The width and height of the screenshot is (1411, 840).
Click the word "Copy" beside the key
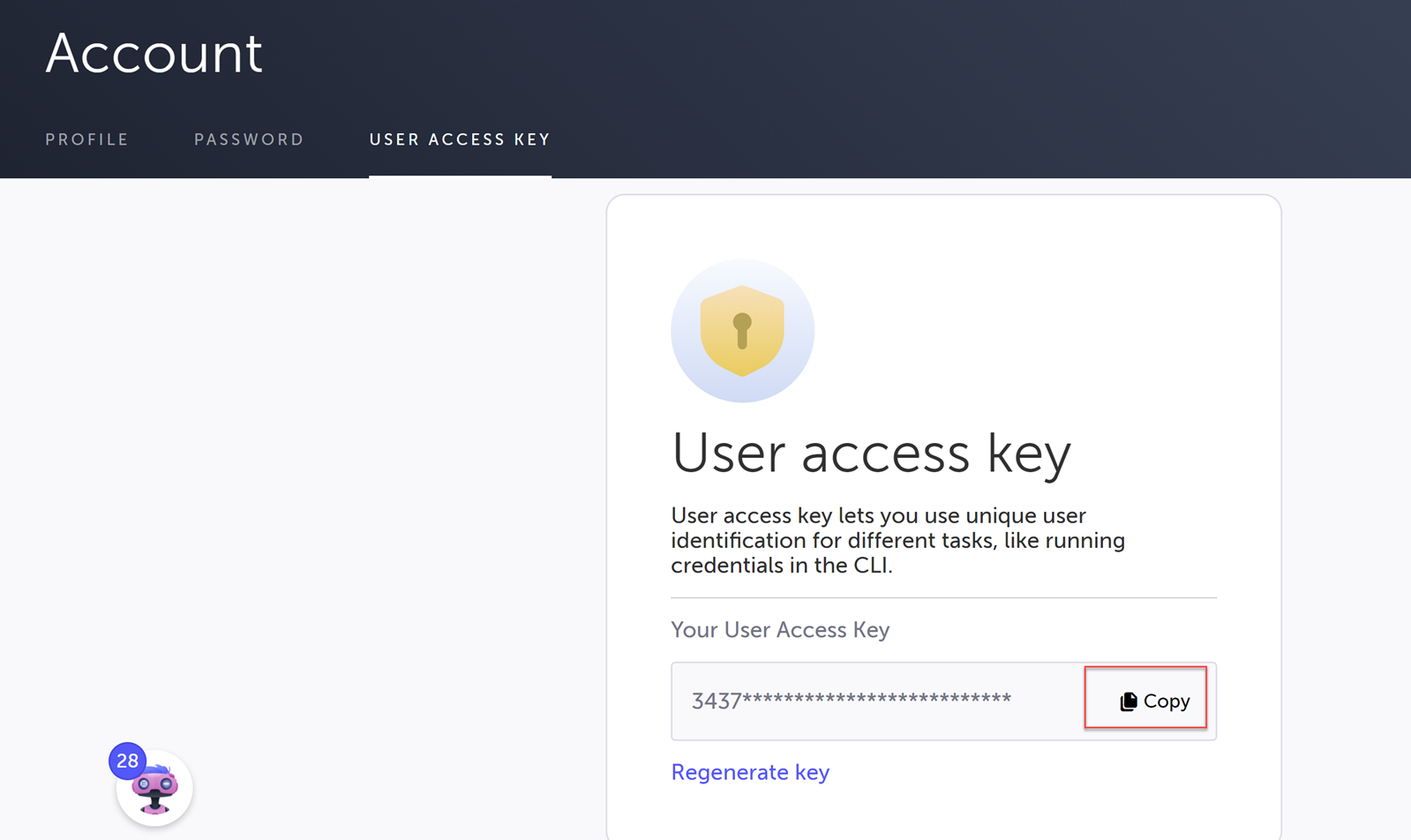click(x=1167, y=701)
